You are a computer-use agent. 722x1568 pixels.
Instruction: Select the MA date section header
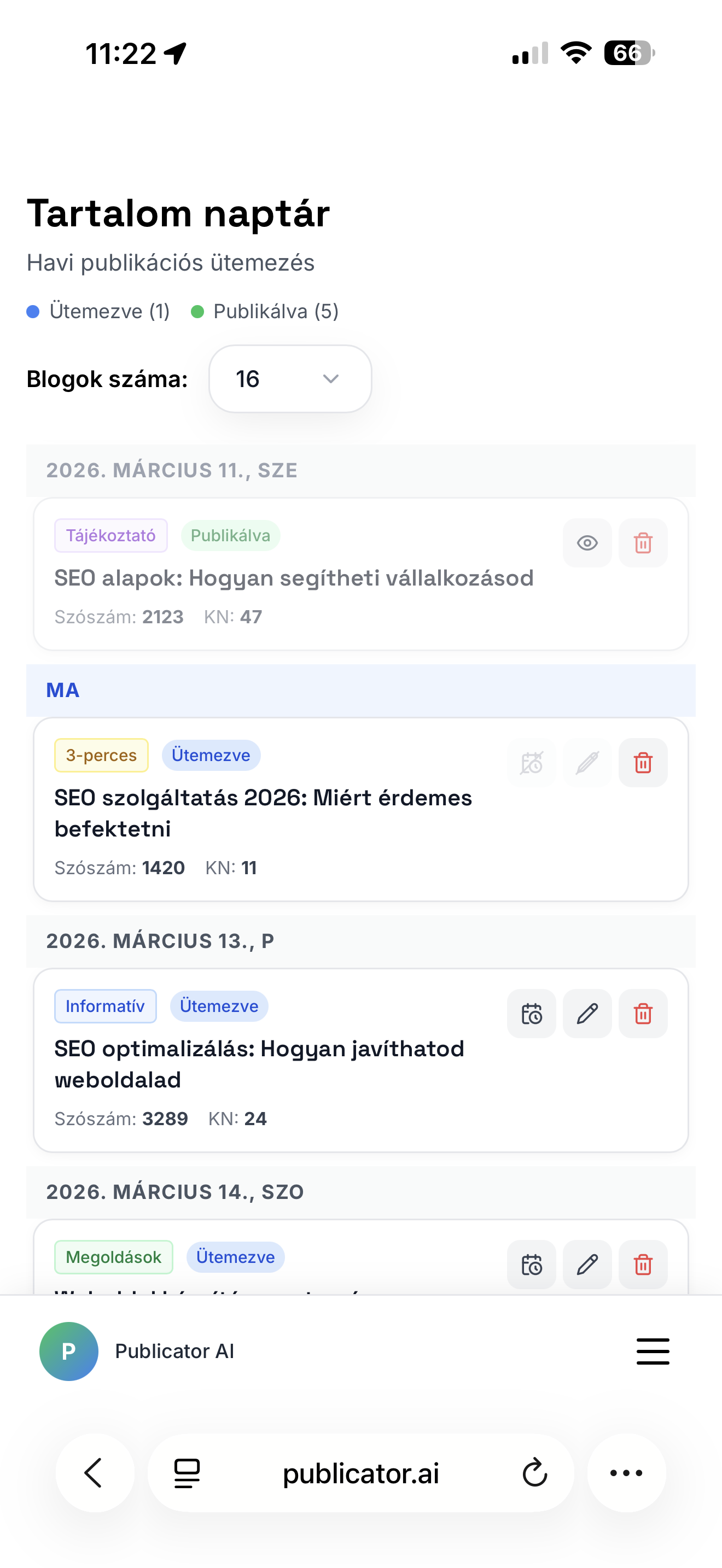click(x=63, y=689)
